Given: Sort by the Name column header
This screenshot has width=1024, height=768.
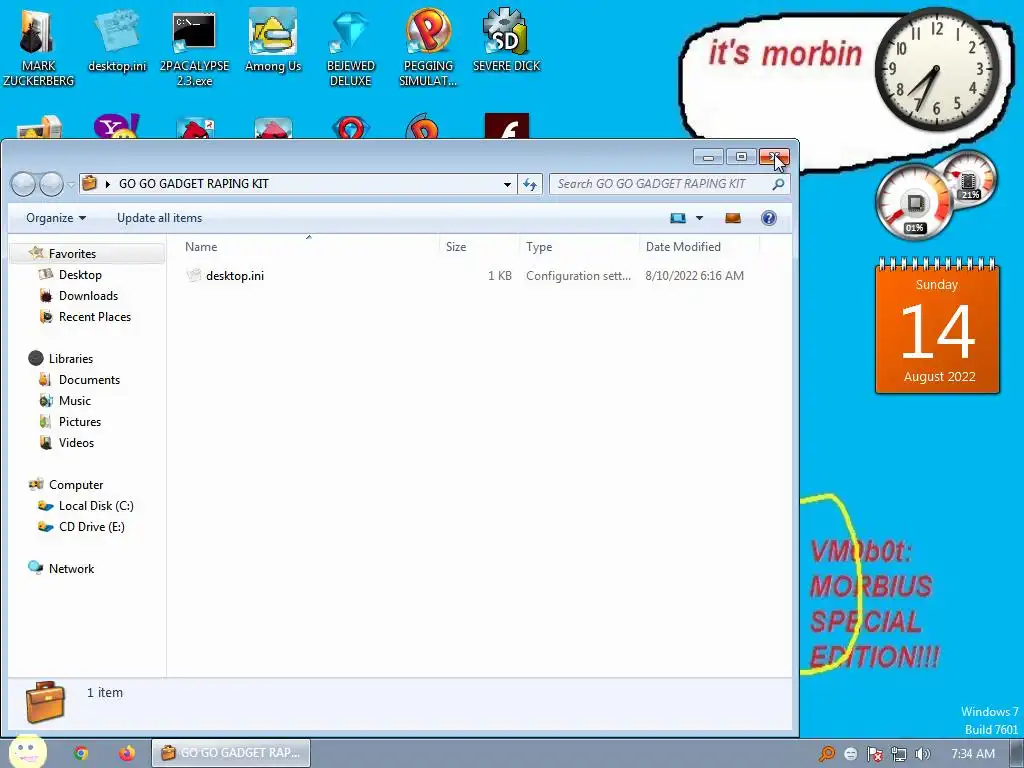Looking at the screenshot, I should tap(307, 247).
